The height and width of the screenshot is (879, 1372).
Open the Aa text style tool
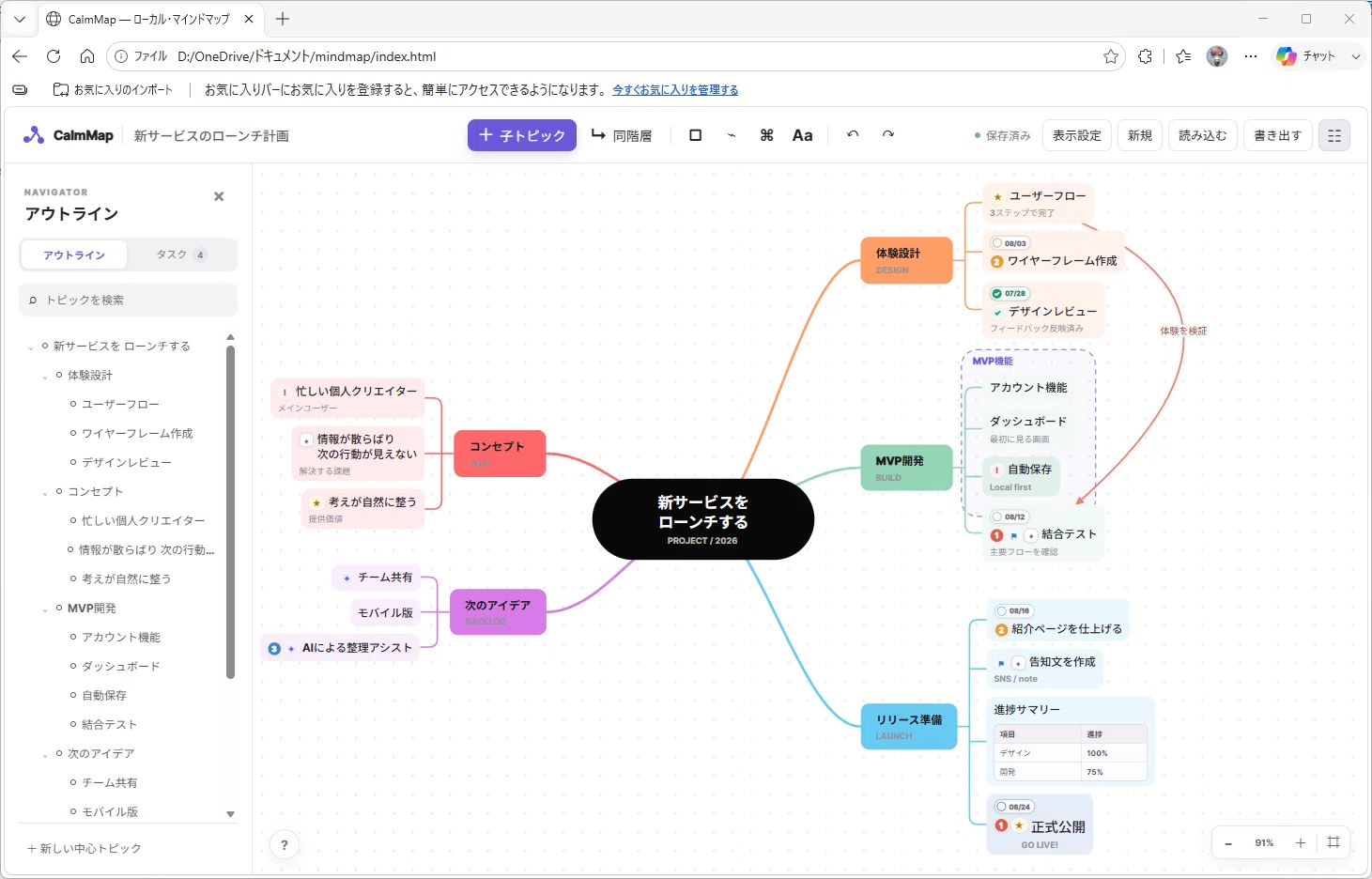point(802,135)
